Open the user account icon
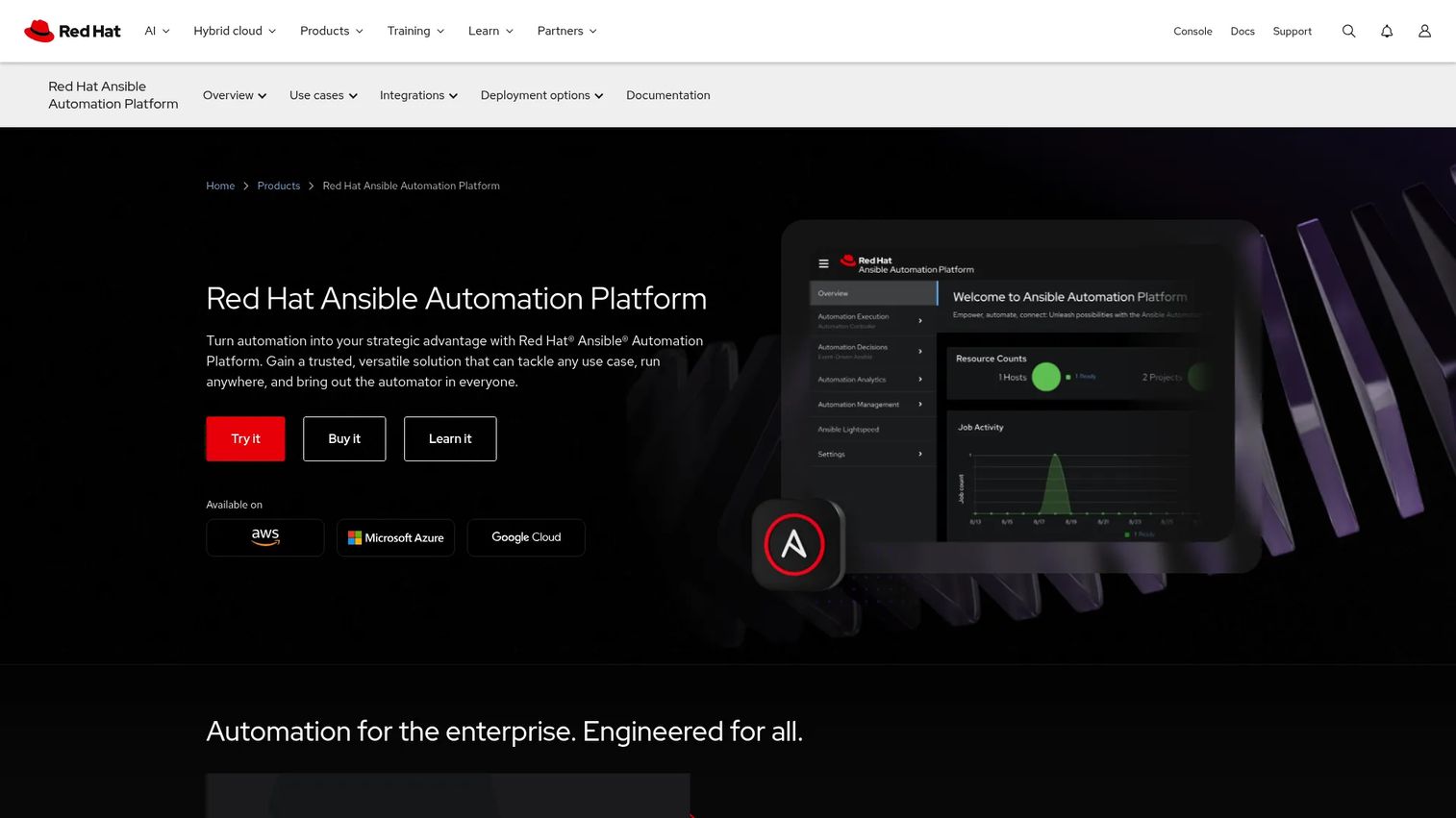1456x818 pixels. pos(1424,31)
